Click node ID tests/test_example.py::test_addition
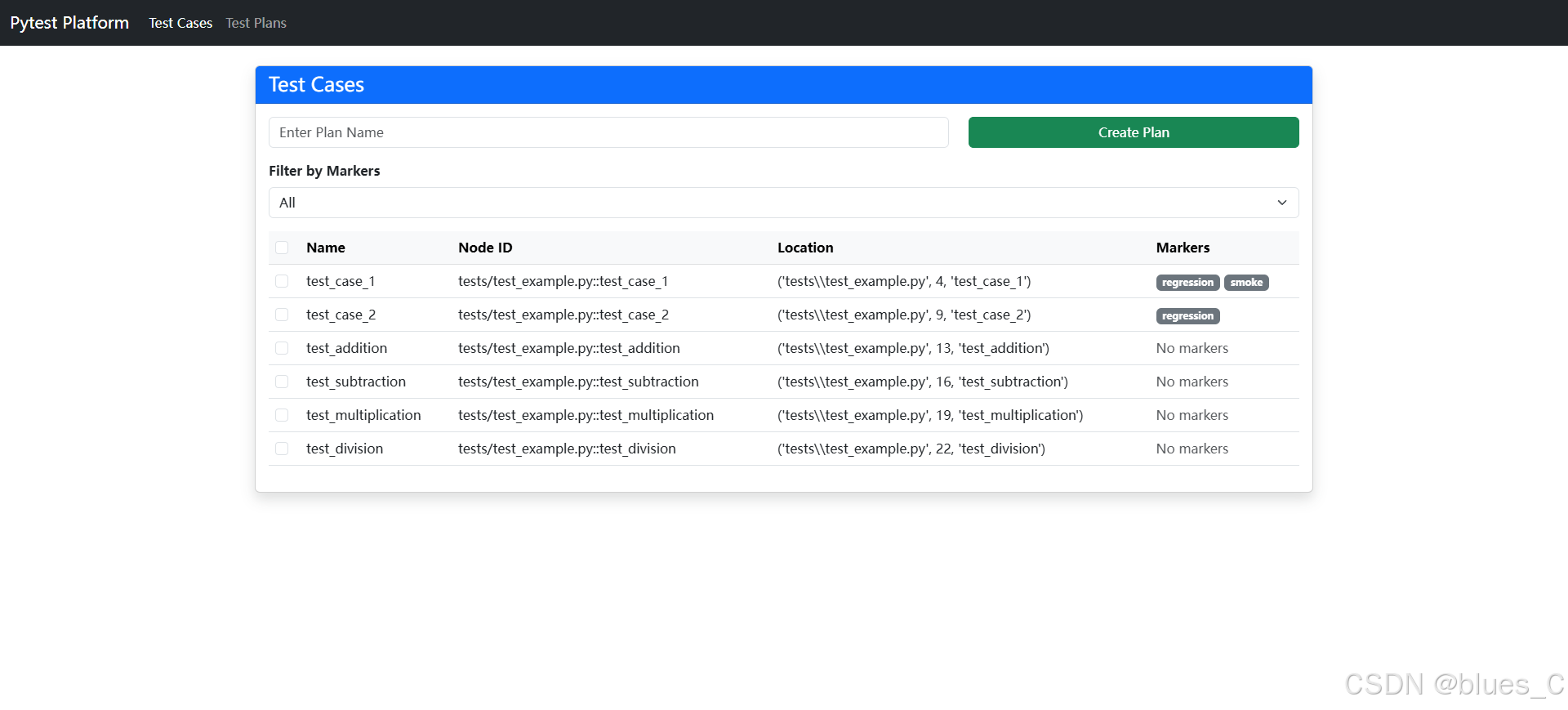This screenshot has height=710, width=1568. [569, 348]
